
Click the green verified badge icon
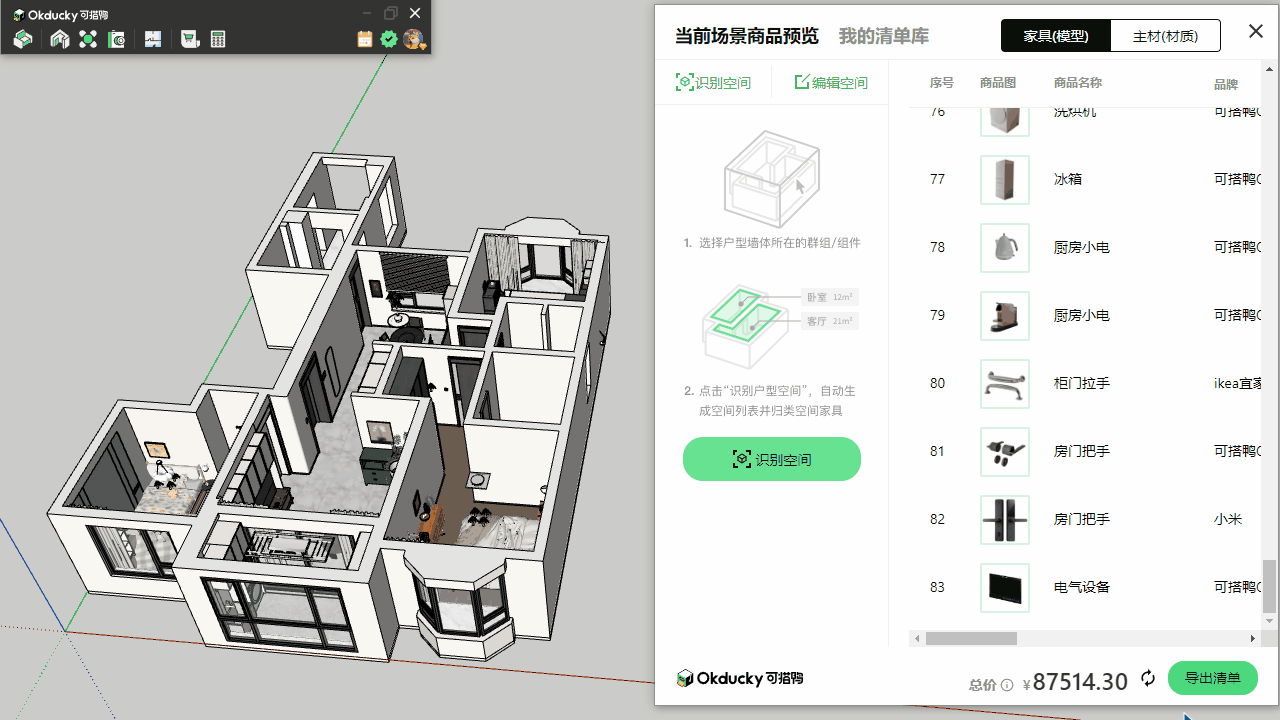[389, 39]
